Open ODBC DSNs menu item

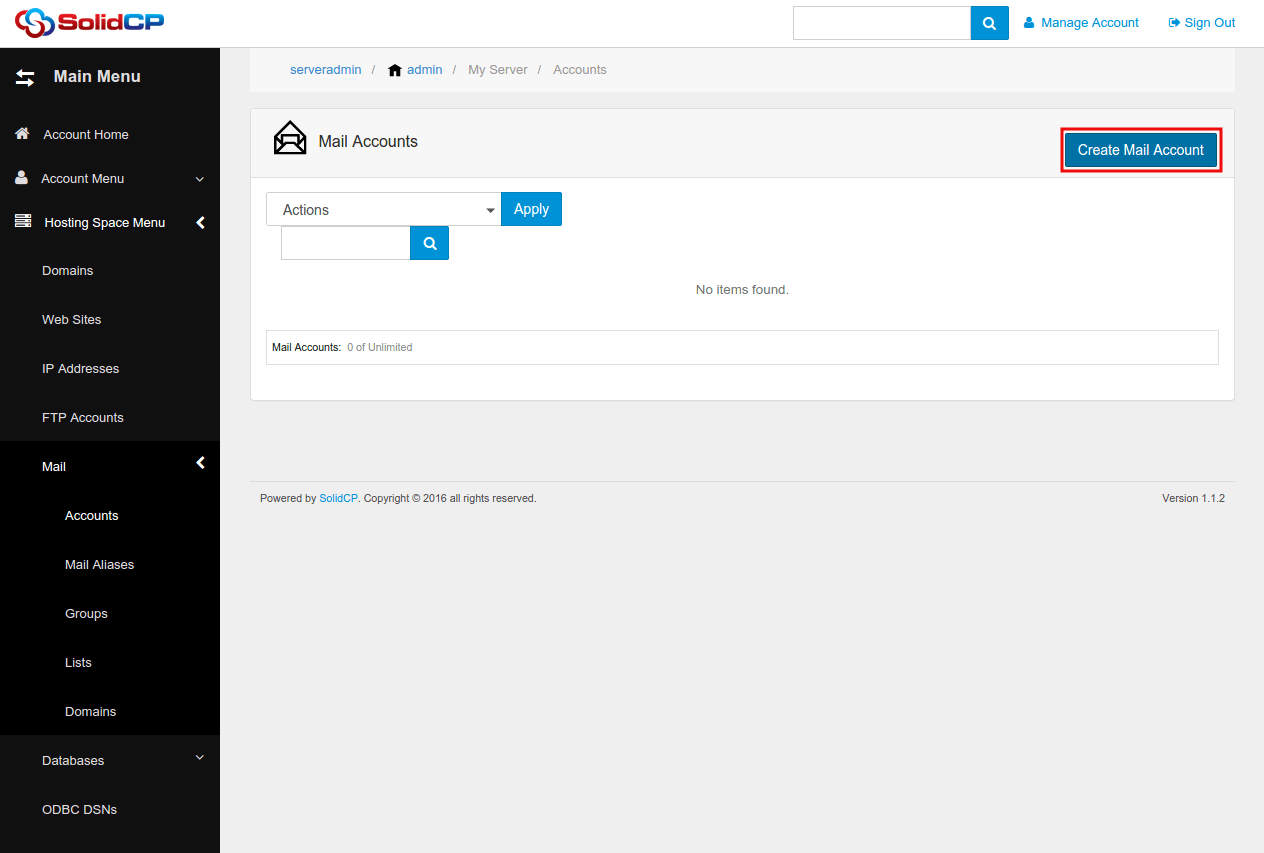click(79, 810)
